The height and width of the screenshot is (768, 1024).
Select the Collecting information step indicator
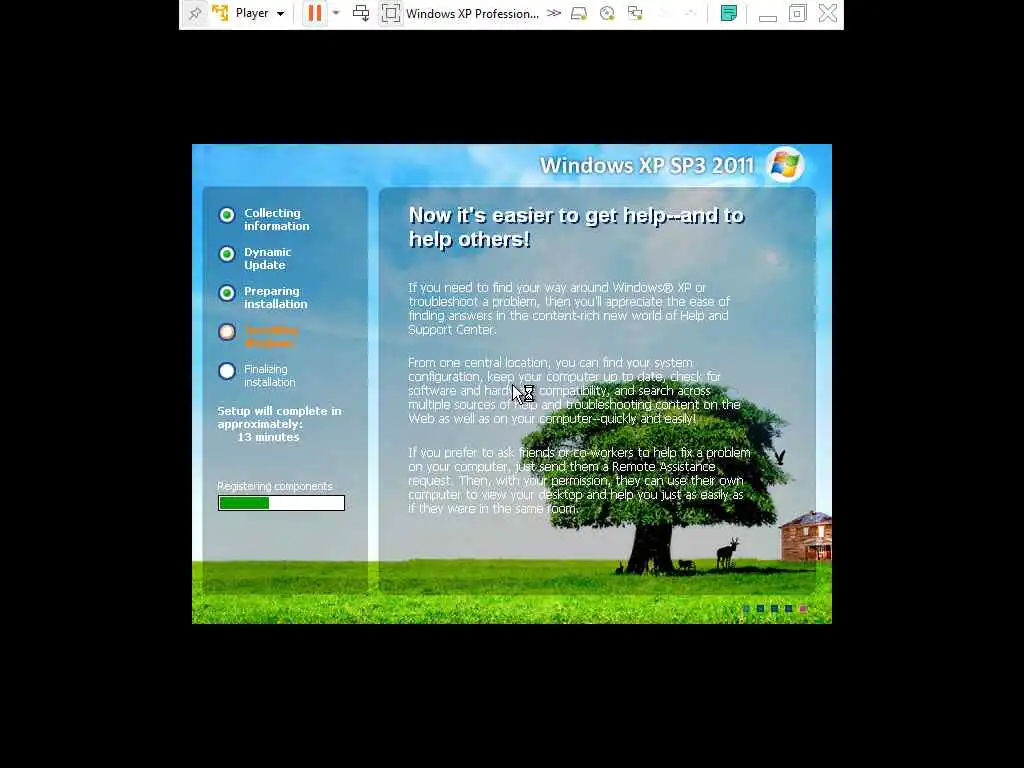pyautogui.click(x=227, y=215)
